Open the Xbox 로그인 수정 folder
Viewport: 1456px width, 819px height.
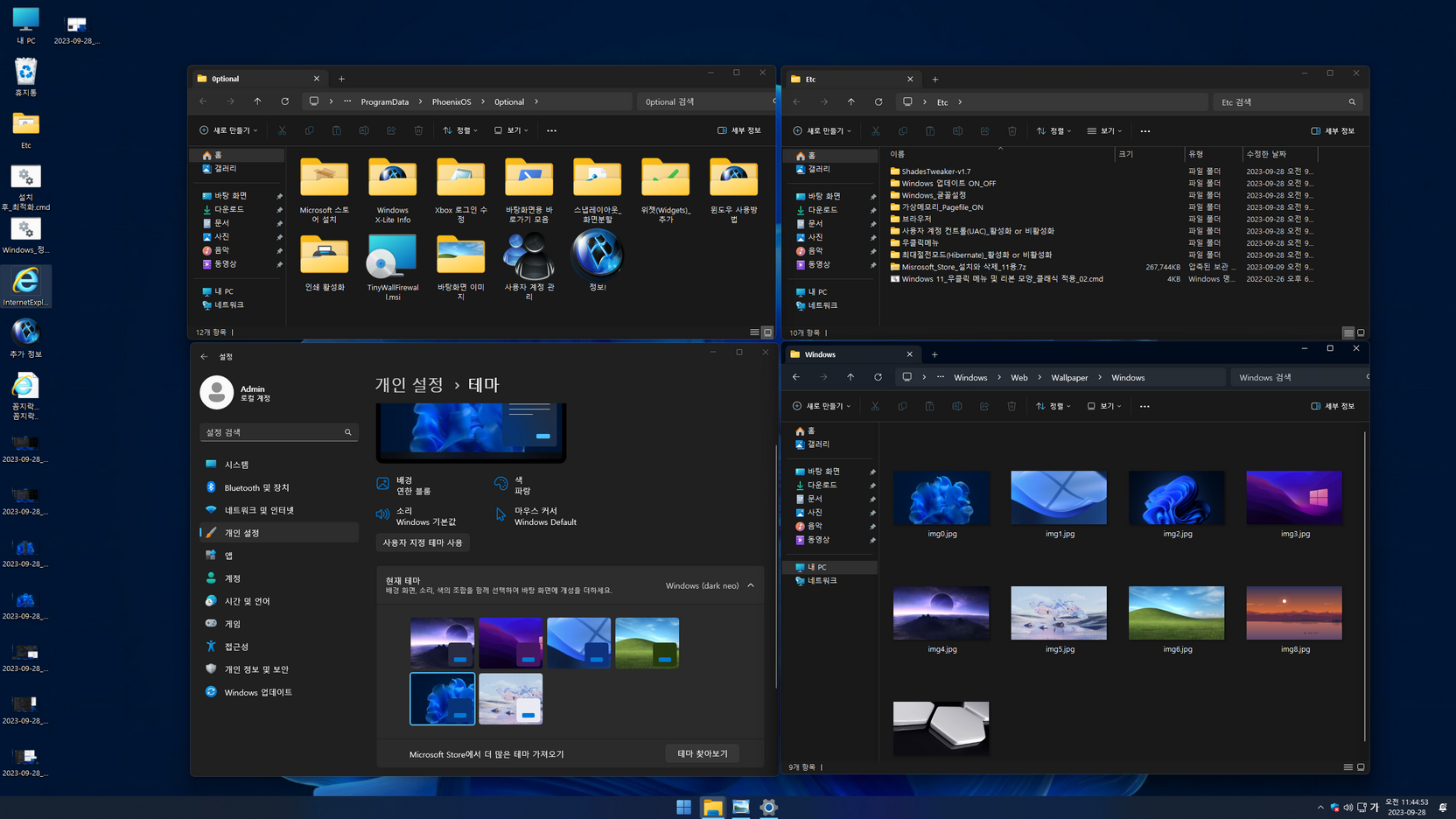click(460, 190)
